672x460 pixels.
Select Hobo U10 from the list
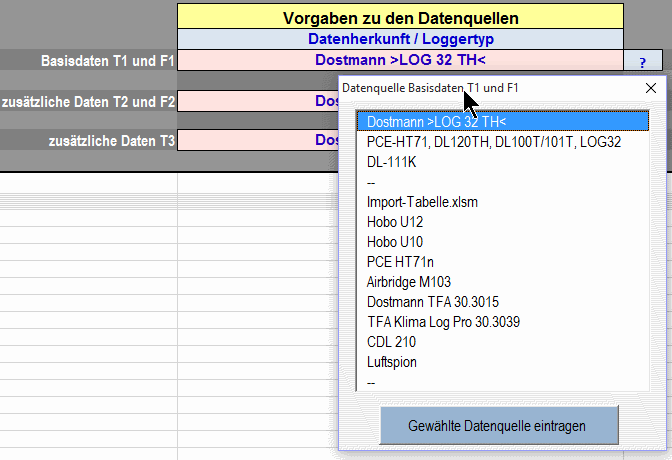click(x=503, y=242)
